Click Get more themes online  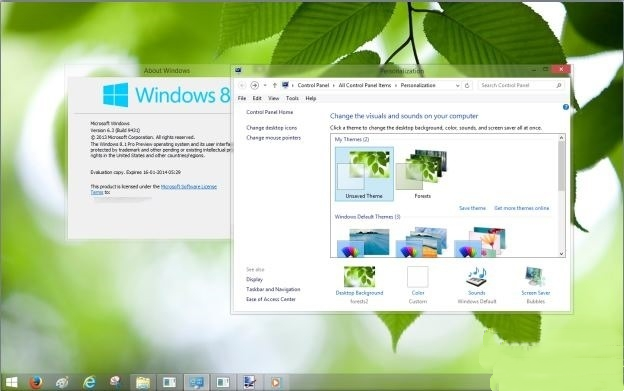[x=521, y=208]
